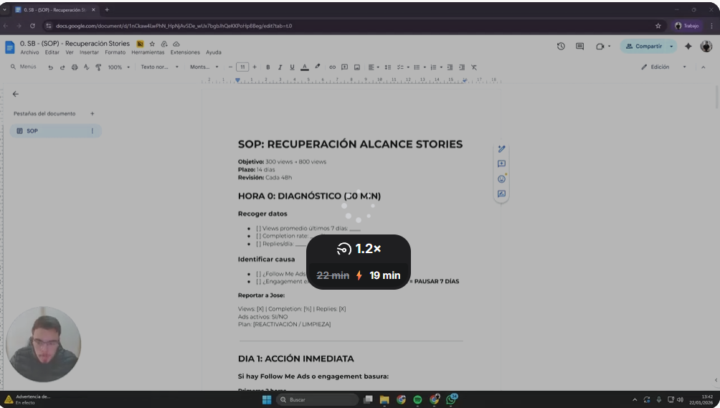Open the bulleted list dropdown
This screenshot has height=408, width=720.
coord(420,67)
